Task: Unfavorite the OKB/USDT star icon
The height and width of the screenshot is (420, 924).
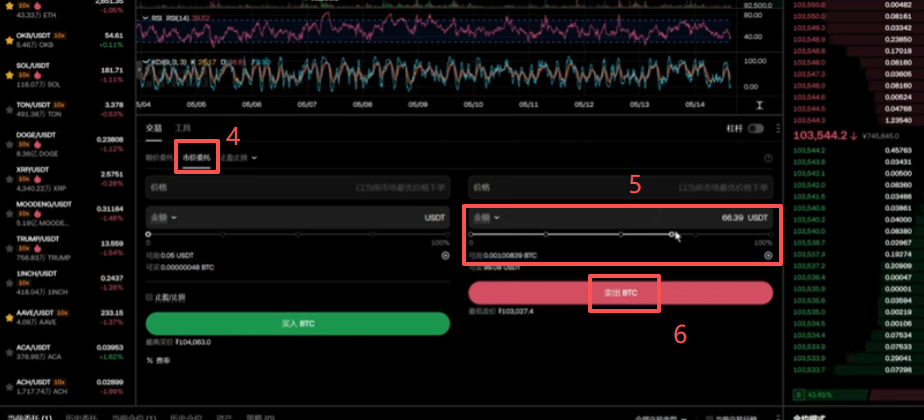Action: (x=9, y=41)
